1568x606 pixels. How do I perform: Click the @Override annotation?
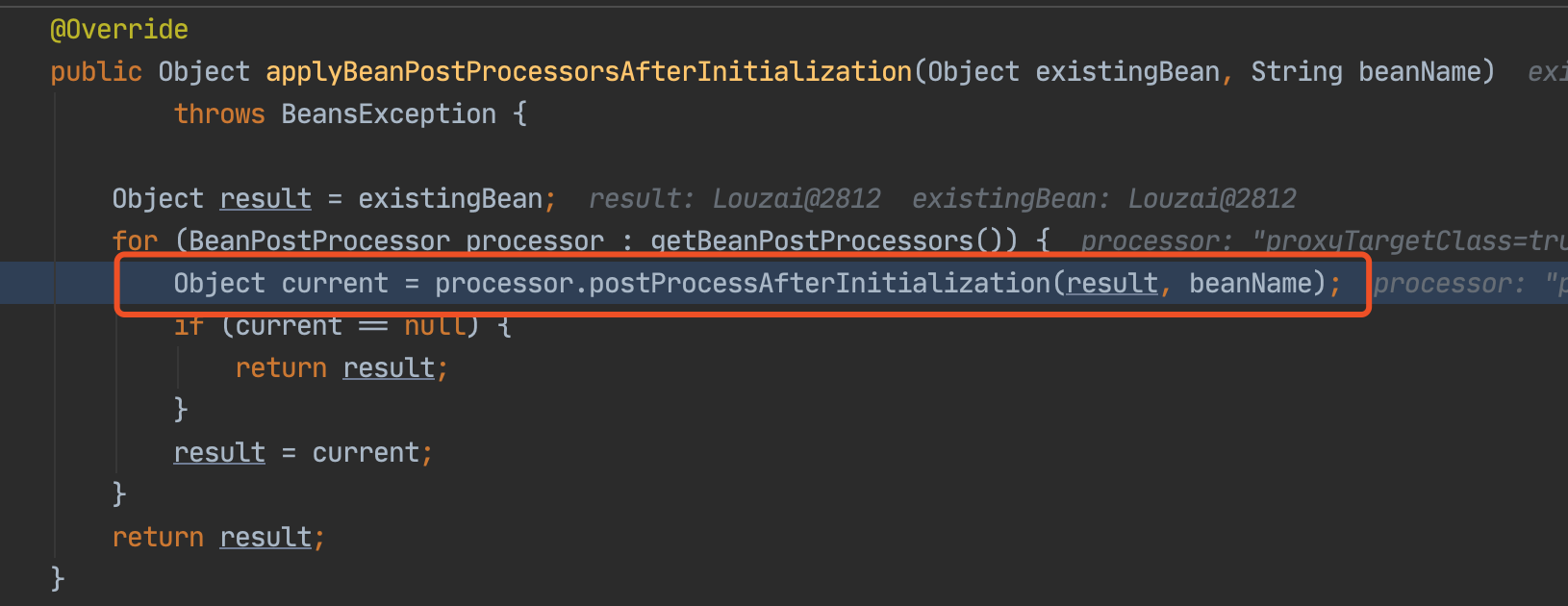pyautogui.click(x=119, y=29)
